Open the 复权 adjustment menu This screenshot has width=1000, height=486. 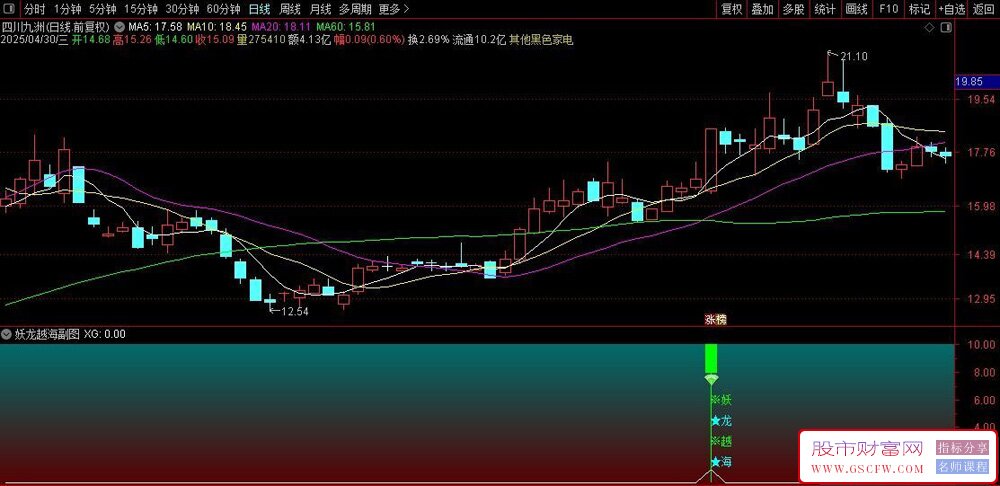tap(732, 9)
